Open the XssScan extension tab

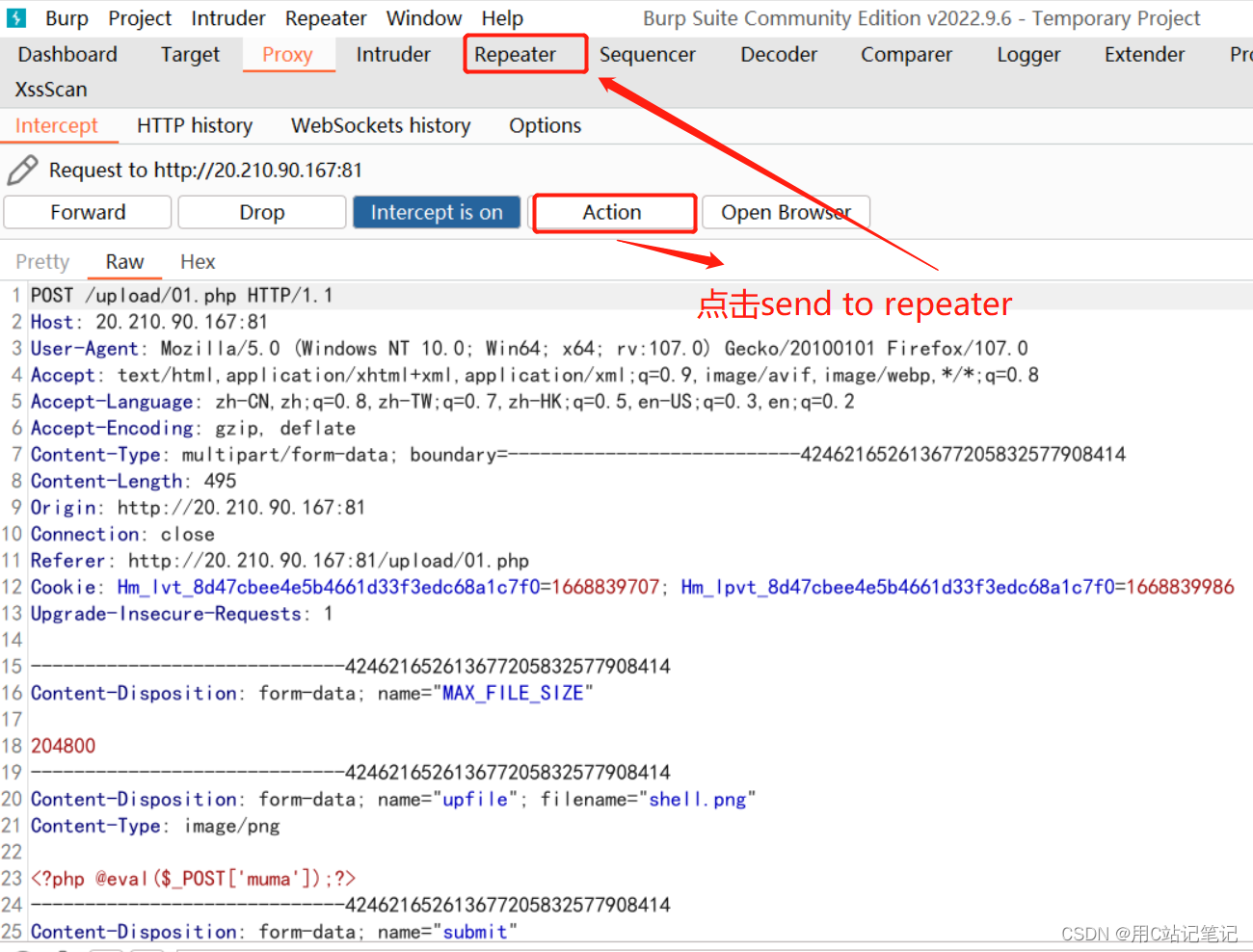pos(51,90)
